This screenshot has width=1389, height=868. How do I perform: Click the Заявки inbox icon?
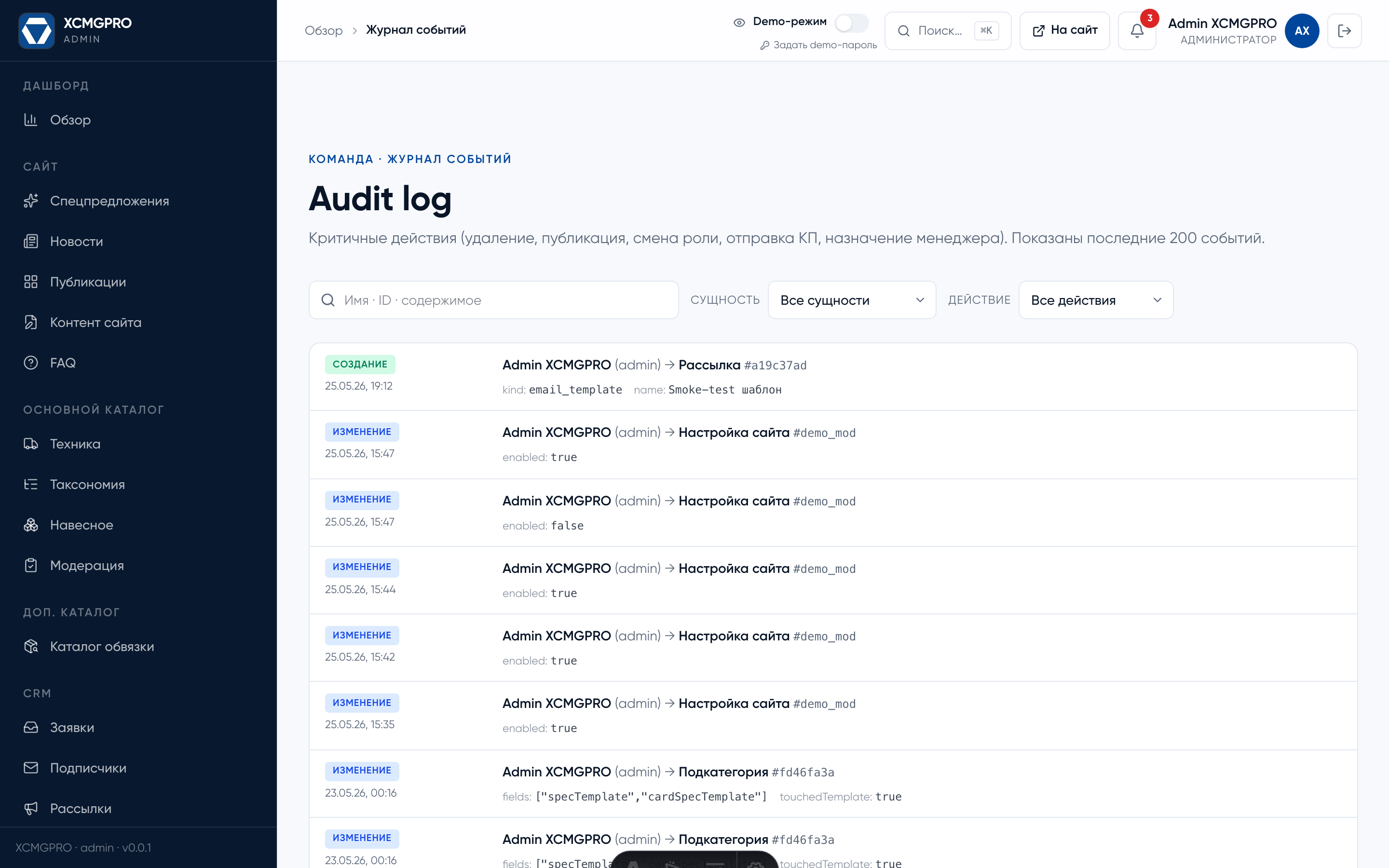point(31,727)
